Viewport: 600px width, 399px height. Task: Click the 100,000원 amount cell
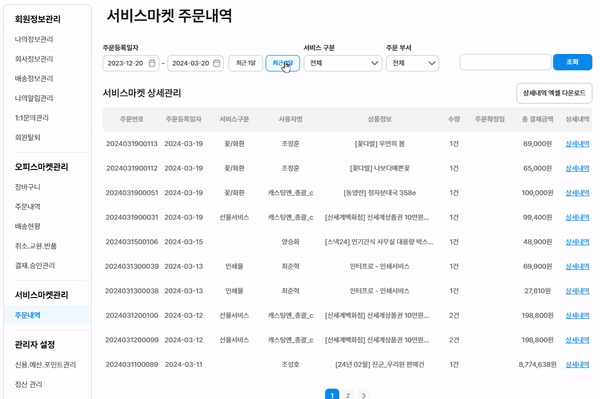[x=537, y=193]
